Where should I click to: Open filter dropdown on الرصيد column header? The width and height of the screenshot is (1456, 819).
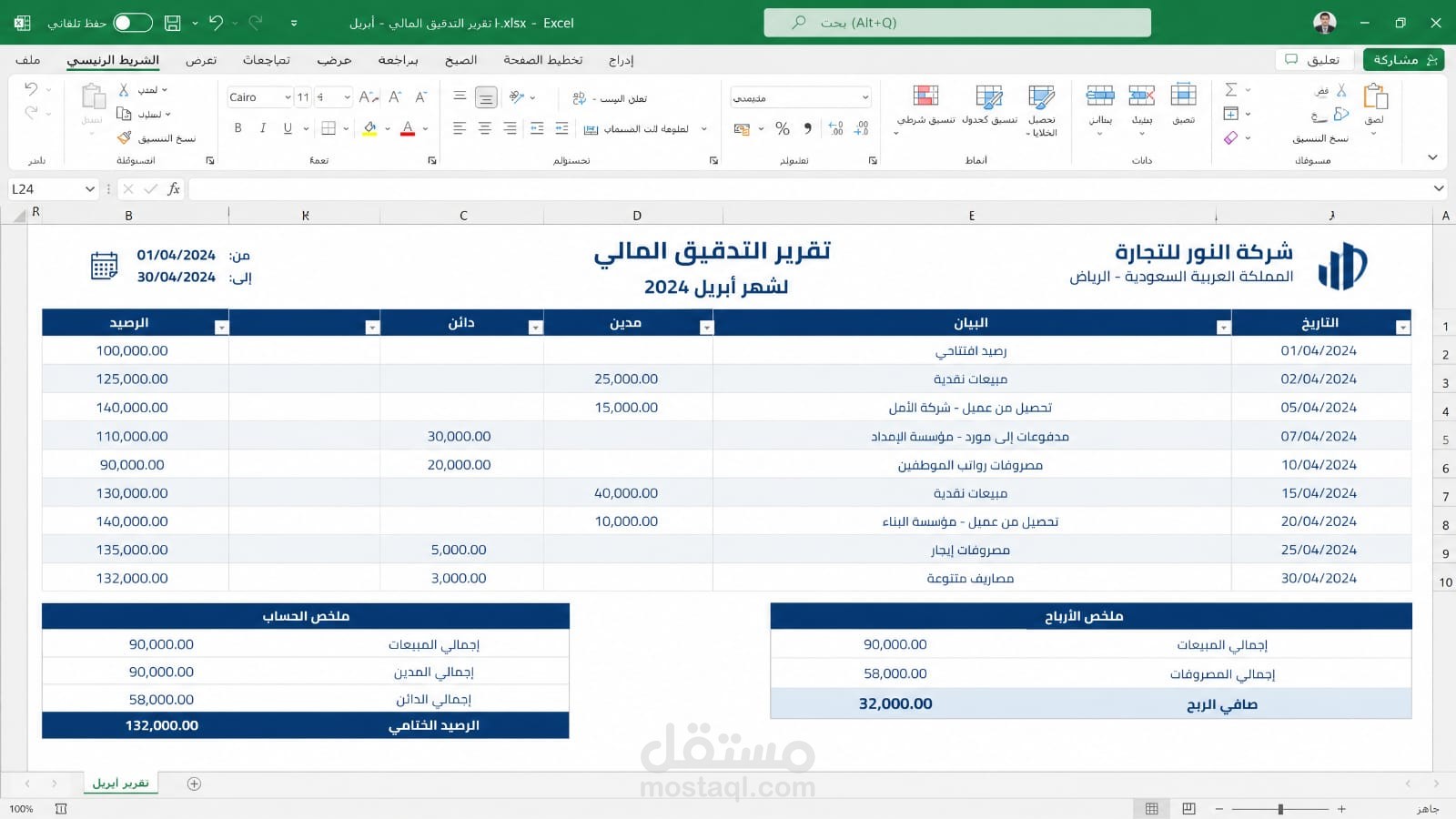[x=221, y=328]
